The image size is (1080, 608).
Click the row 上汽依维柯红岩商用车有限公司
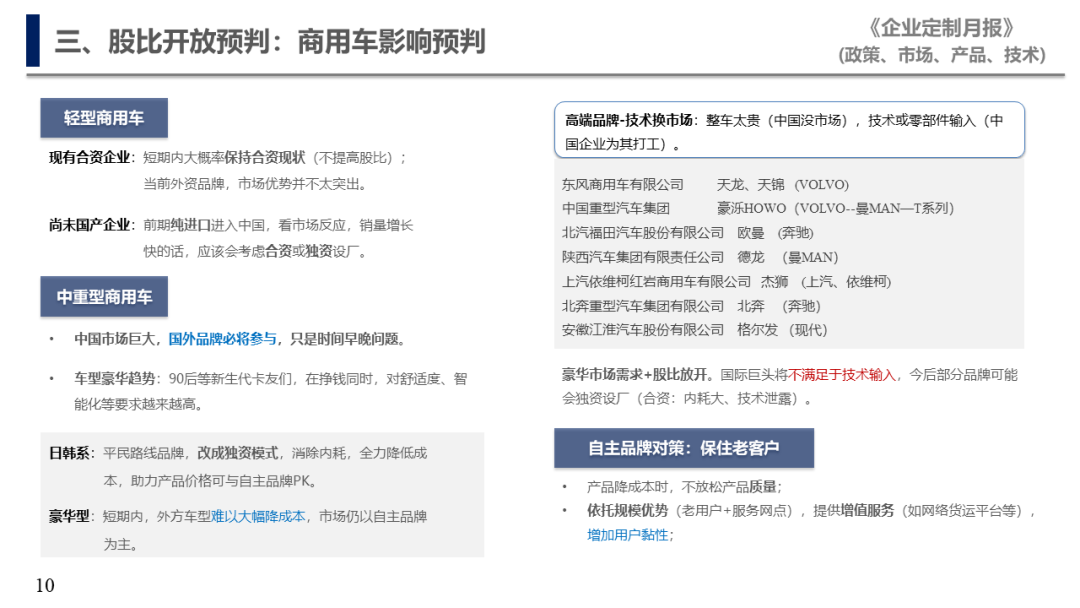click(x=656, y=282)
